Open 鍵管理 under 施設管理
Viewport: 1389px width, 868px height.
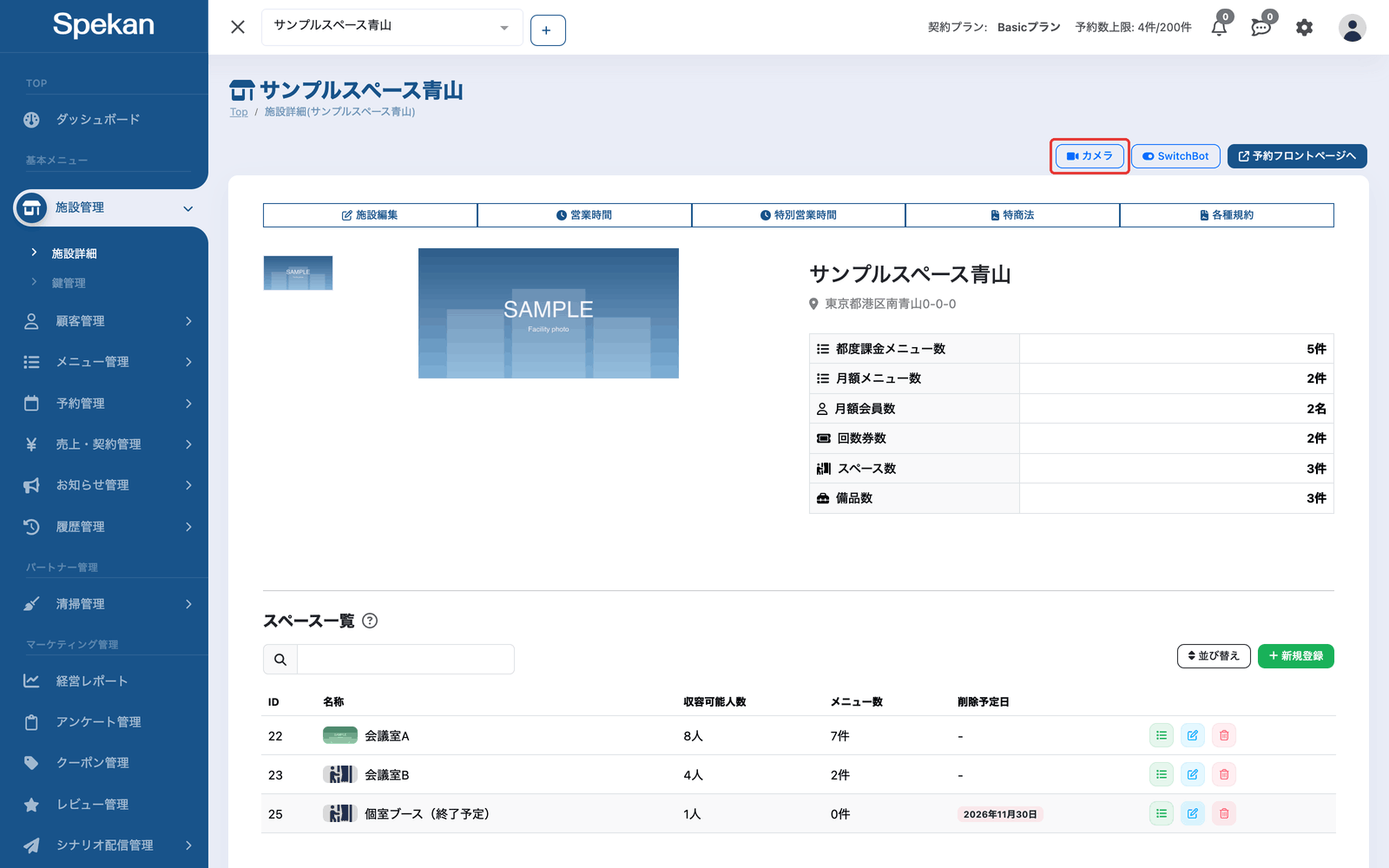point(69,283)
